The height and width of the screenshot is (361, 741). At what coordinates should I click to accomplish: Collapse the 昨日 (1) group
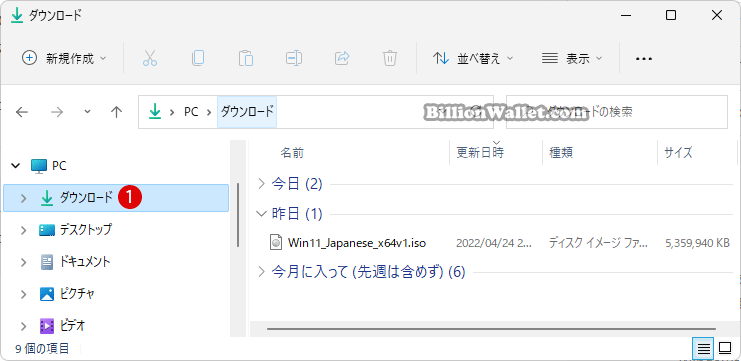[261, 214]
